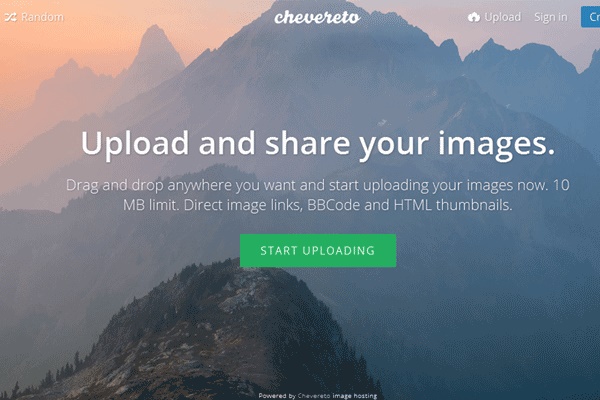The width and height of the screenshot is (600, 400).
Task: Click 'HTML thumbnails' in the description
Action: tap(453, 205)
